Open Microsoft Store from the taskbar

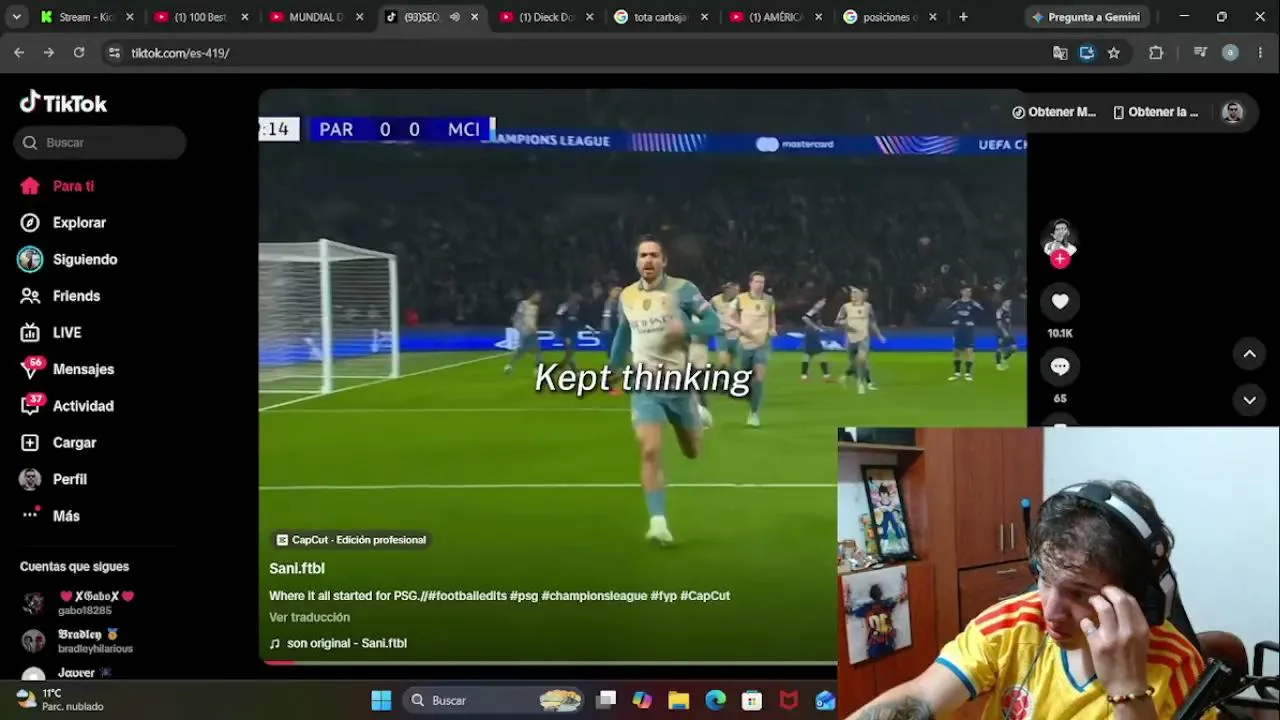752,700
